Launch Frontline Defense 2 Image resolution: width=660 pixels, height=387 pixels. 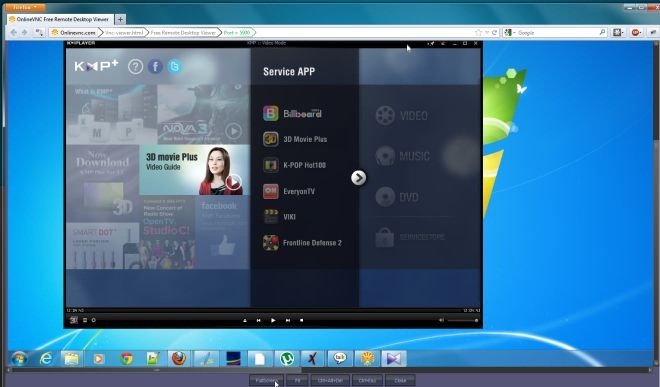(x=302, y=243)
